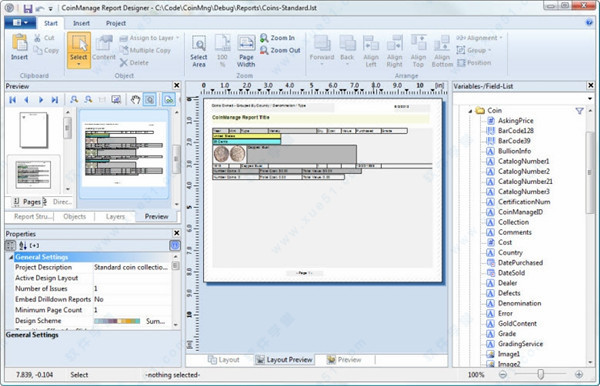Click the Zoom In magnifier icon
The width and height of the screenshot is (600, 386).
pyautogui.click(x=264, y=38)
